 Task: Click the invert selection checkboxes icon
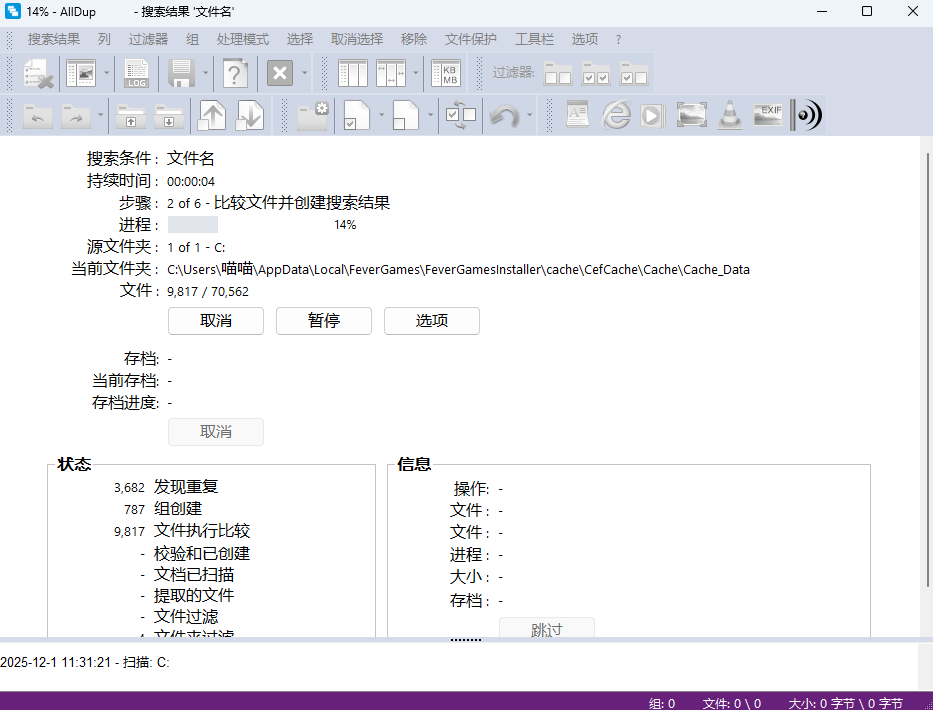coord(461,115)
